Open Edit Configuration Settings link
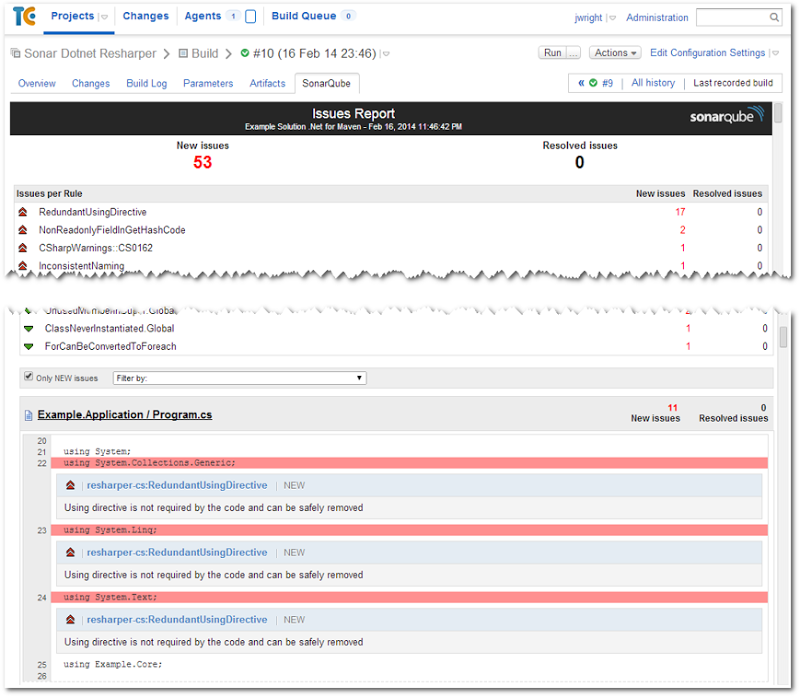Image resolution: width=800 pixels, height=698 pixels. tap(707, 53)
